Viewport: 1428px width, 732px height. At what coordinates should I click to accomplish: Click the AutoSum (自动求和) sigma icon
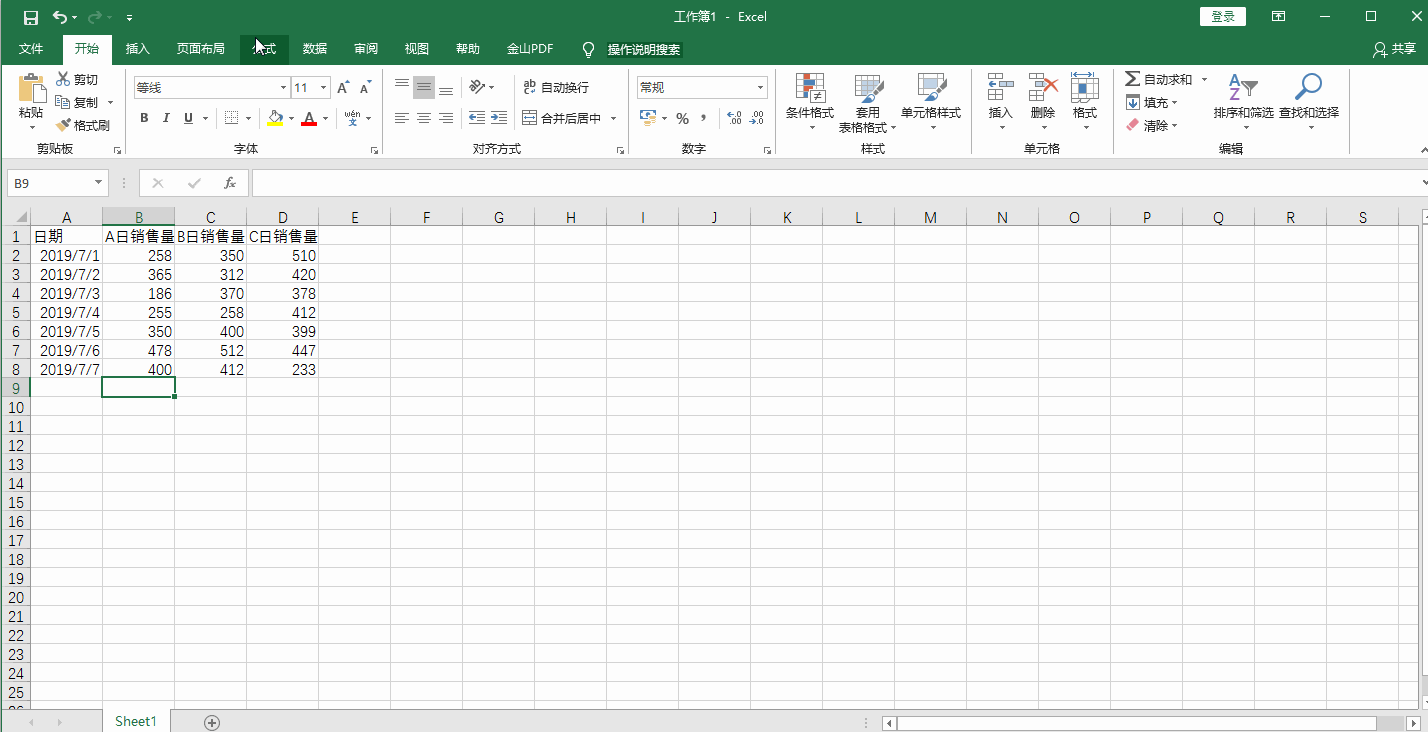1132,79
